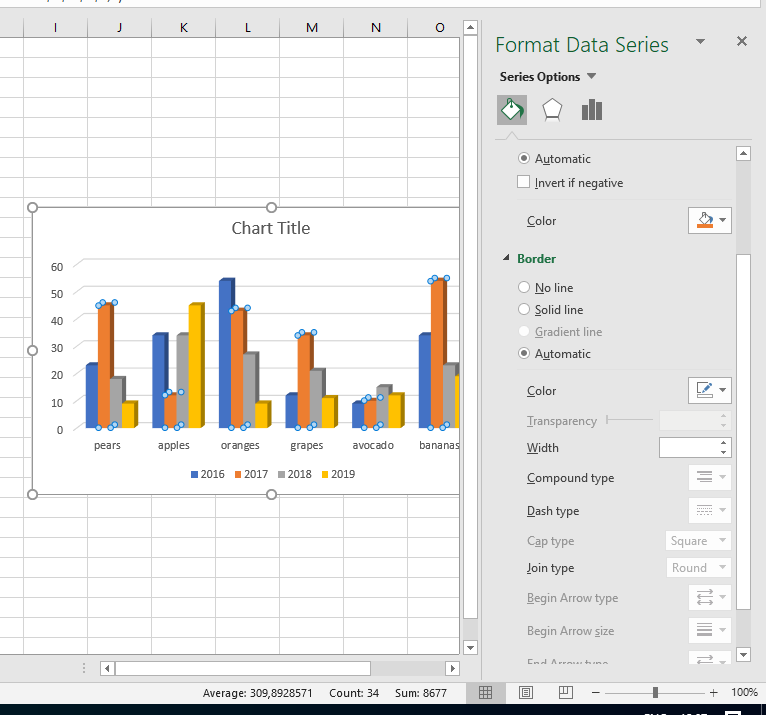Switch to Normal view in status bar
Screen dimensions: 766x715
point(486,692)
